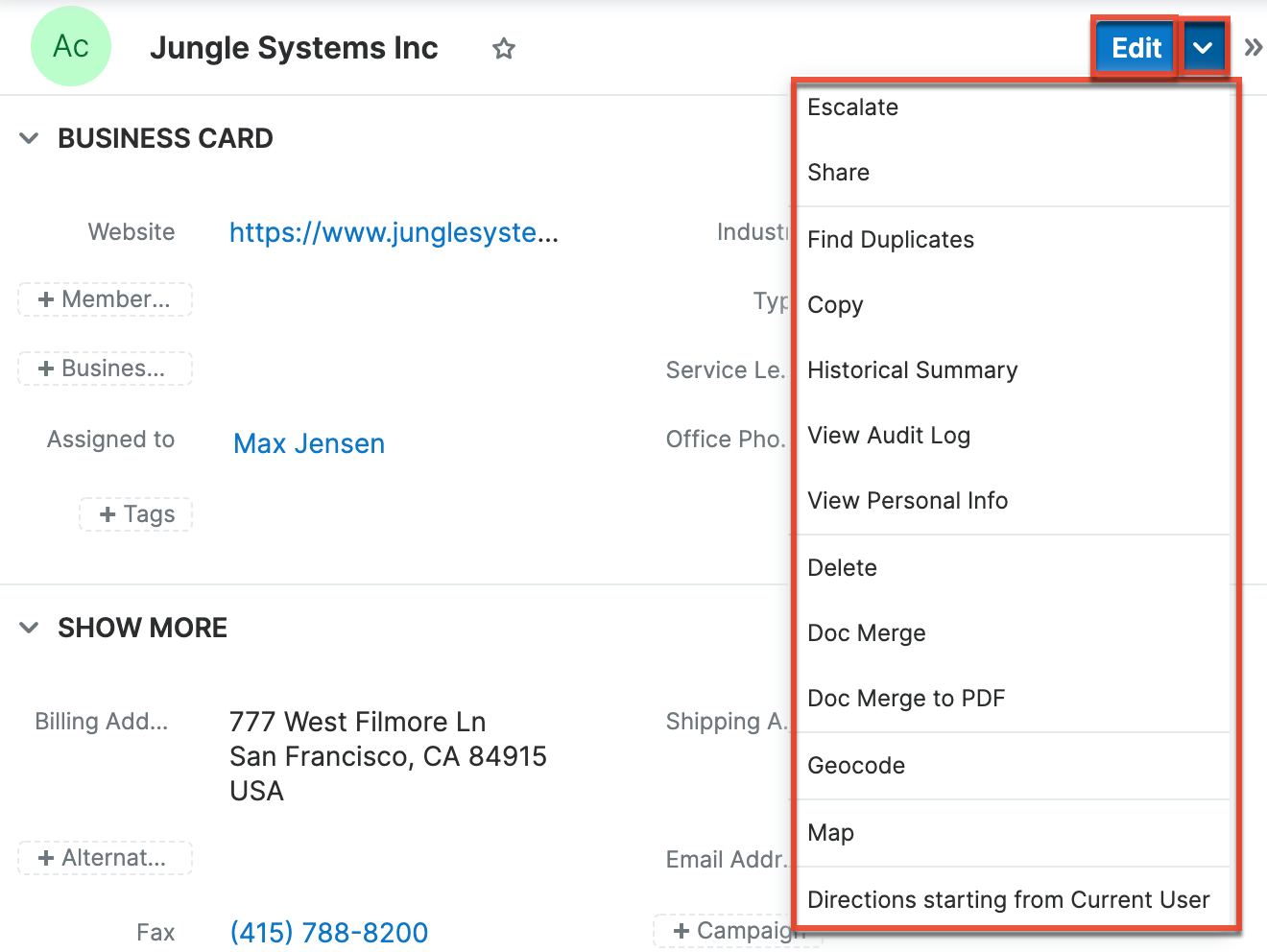Click the green Ac account avatar
The image size is (1267, 952).
point(70,45)
